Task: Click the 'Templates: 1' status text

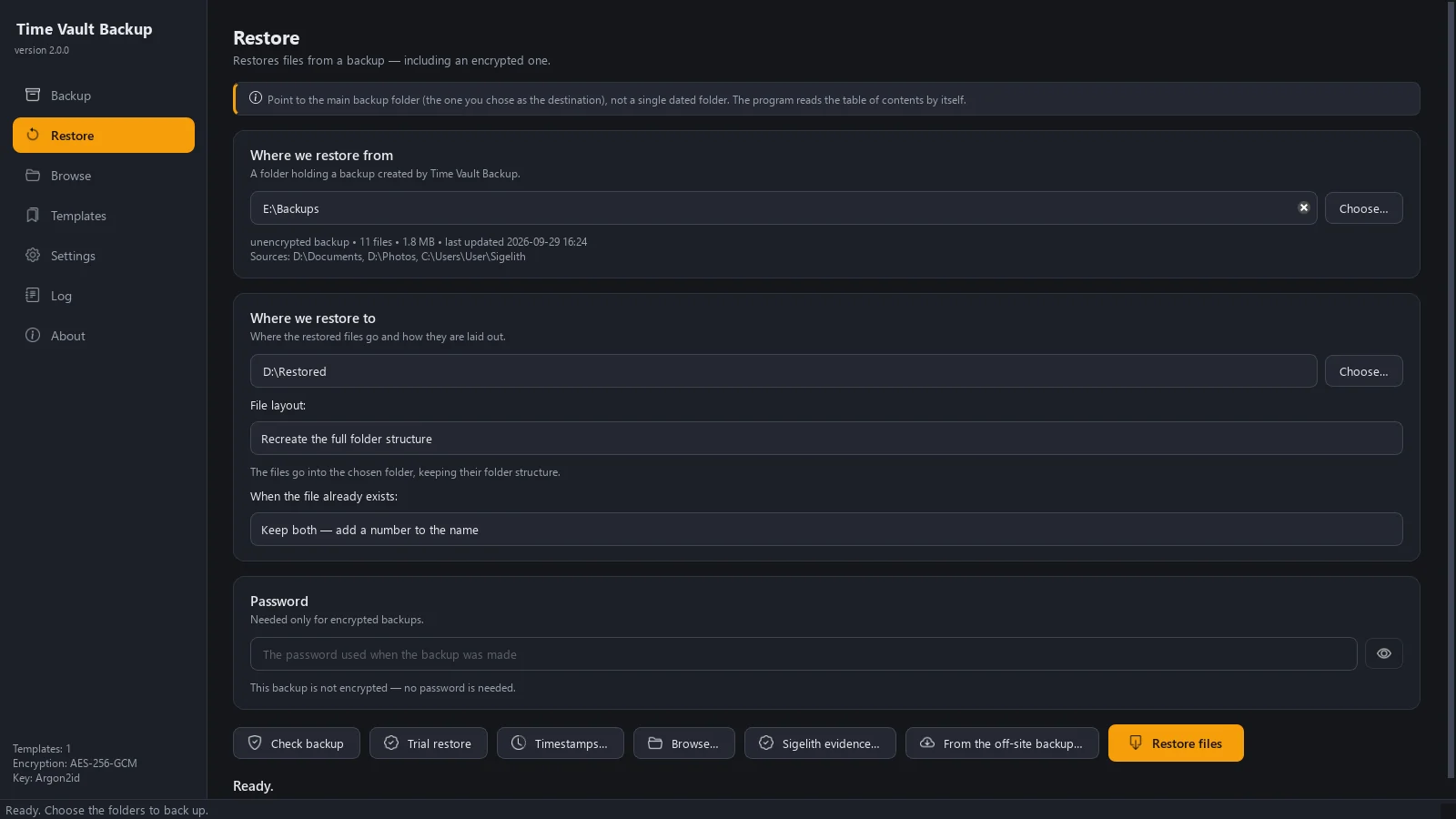Action: tap(42, 749)
